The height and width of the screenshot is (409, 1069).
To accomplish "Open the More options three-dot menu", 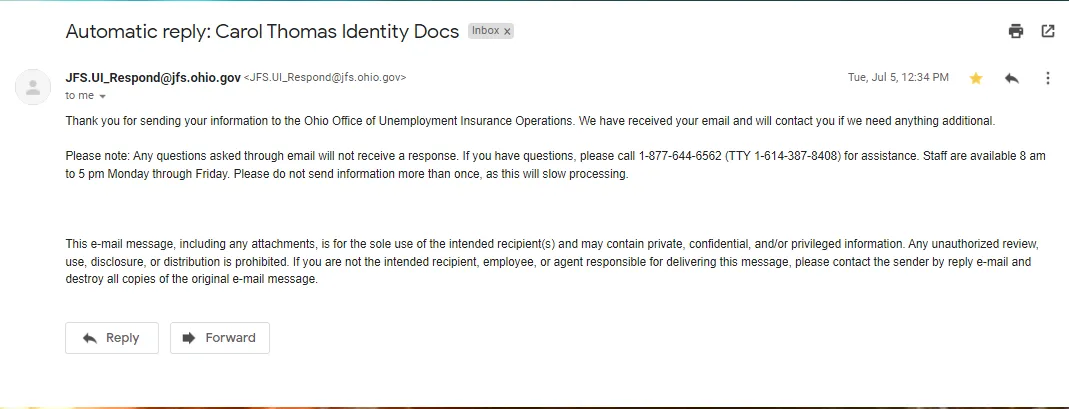I will tap(1048, 78).
